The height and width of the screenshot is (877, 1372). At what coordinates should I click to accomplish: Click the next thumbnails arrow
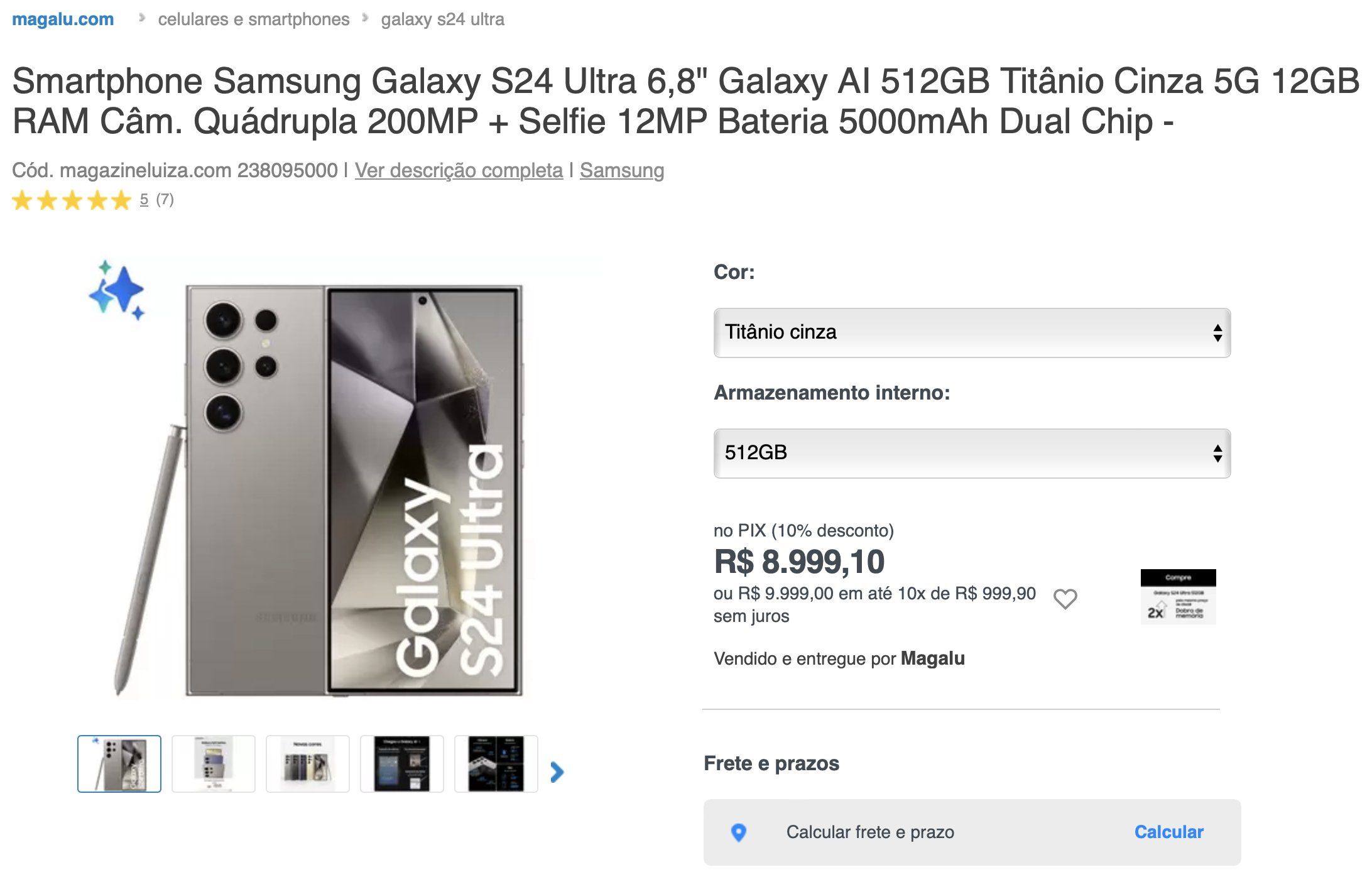(x=557, y=771)
